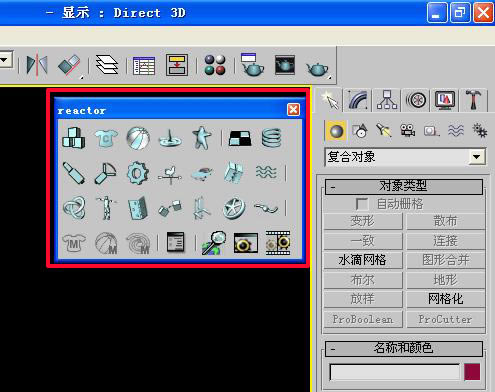Screen dimensions: 495x392
Task: Click the Align tool icon
Action: (x=69, y=65)
